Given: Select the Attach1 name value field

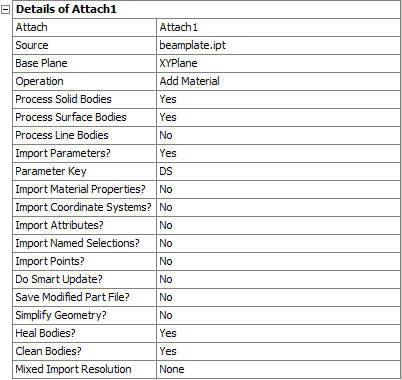Looking at the screenshot, I should [x=278, y=27].
